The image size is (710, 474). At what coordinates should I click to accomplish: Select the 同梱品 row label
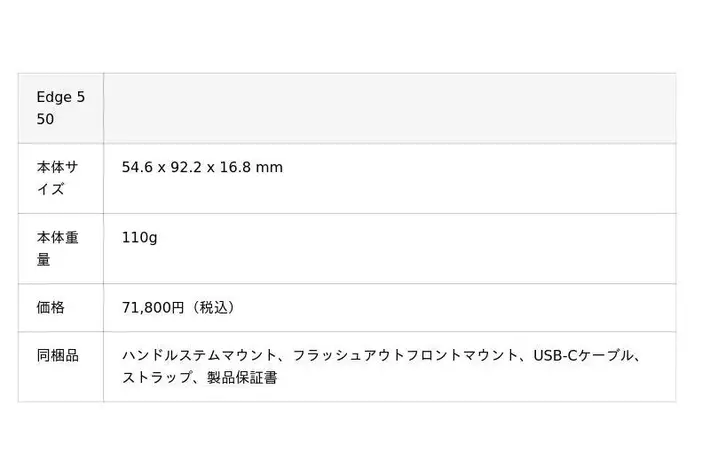pos(58,355)
